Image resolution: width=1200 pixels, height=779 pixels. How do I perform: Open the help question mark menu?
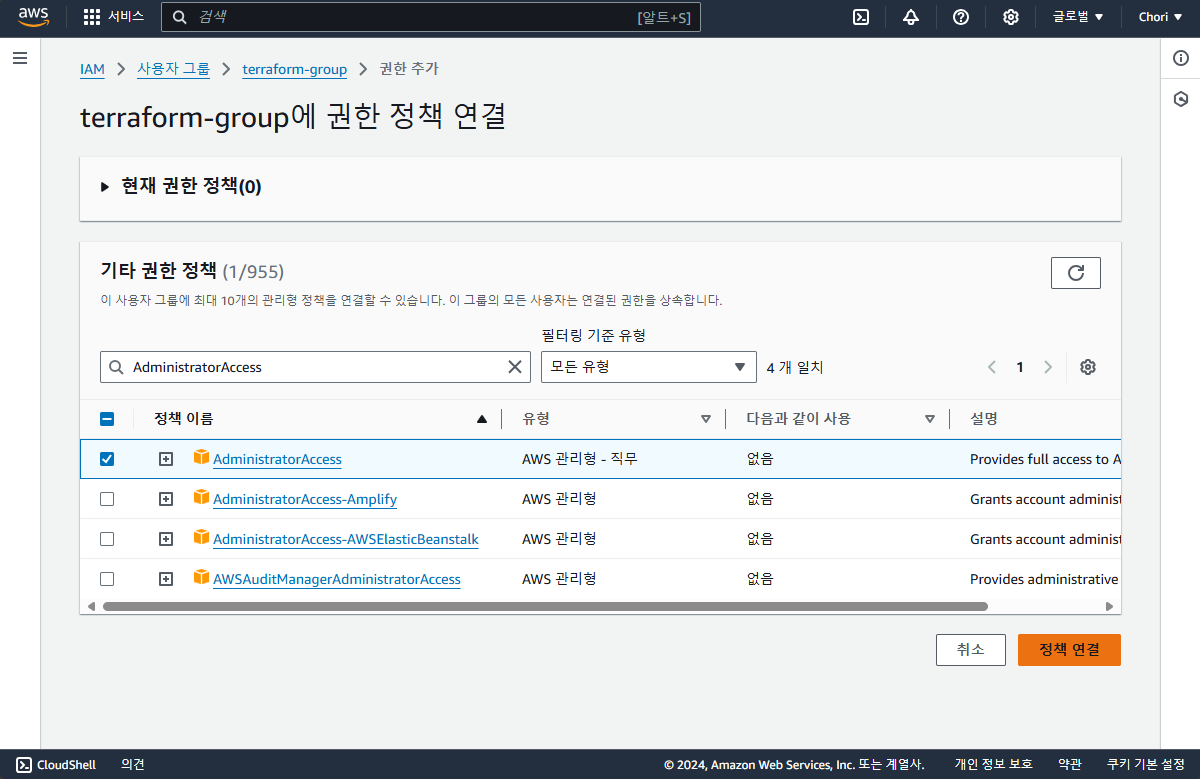point(961,17)
